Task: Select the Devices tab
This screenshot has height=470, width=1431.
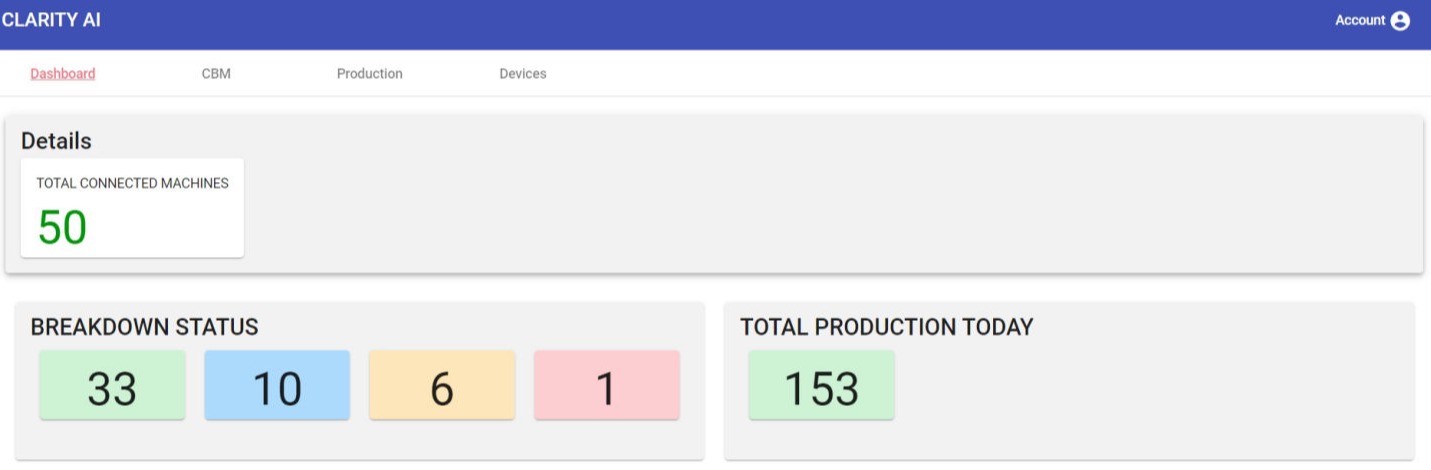Action: tap(523, 73)
